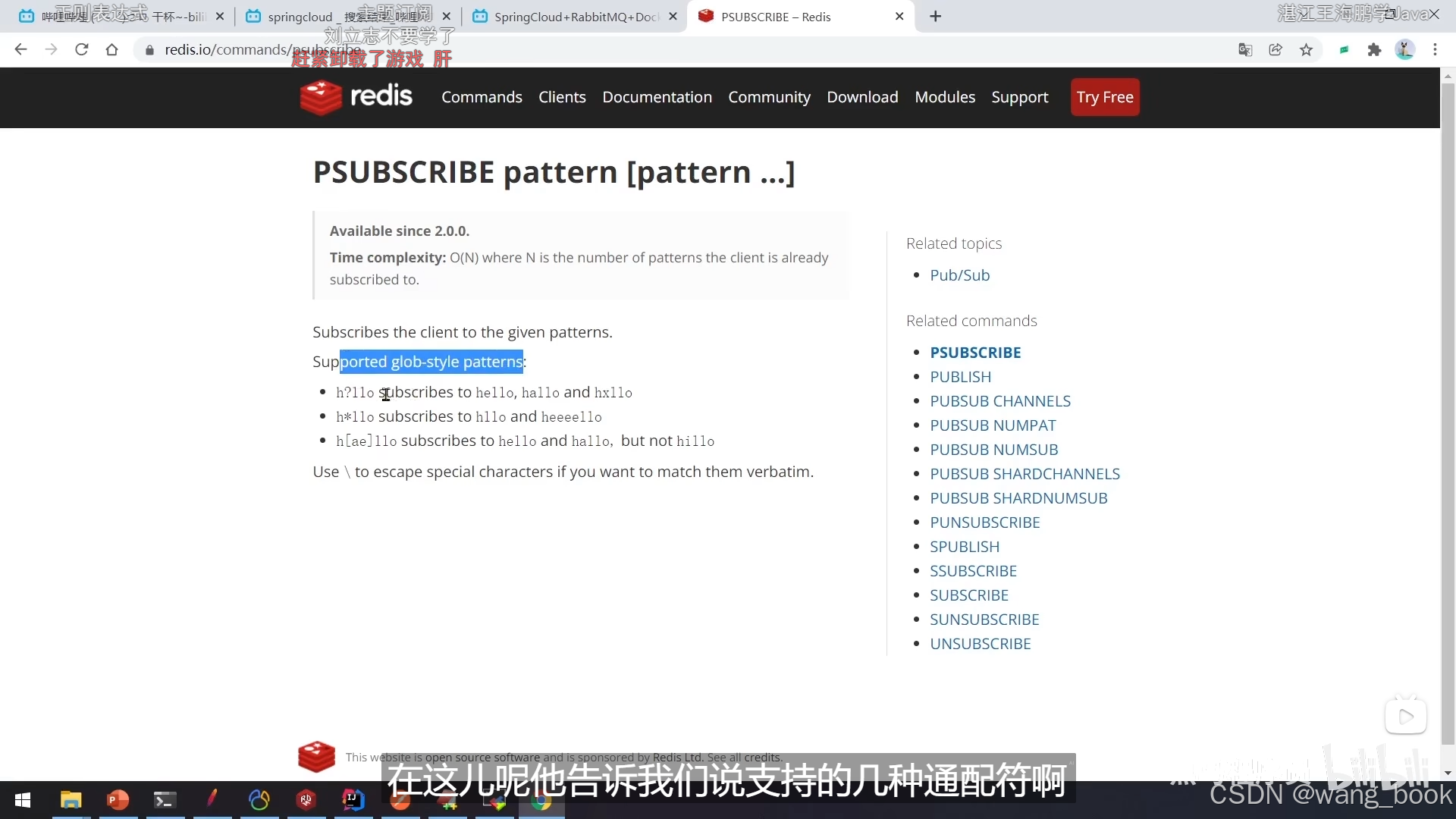Reload the Redis PSUBSCRIBE page
Screen dimensions: 1456x819
click(81, 49)
